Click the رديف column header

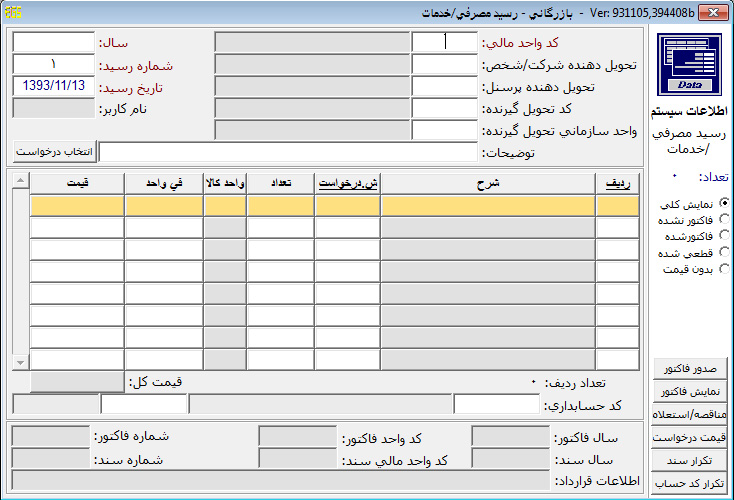click(x=618, y=183)
